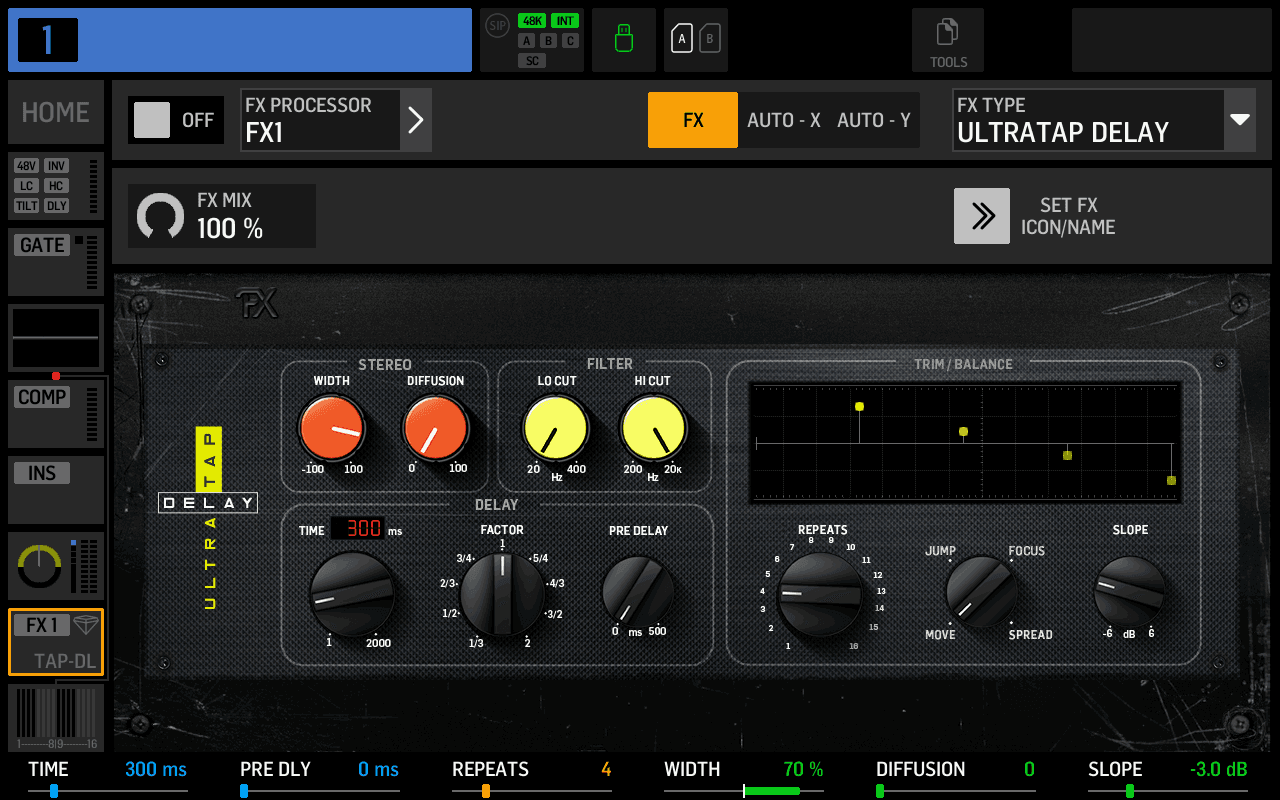Click the SLOPE knob

tap(1130, 591)
